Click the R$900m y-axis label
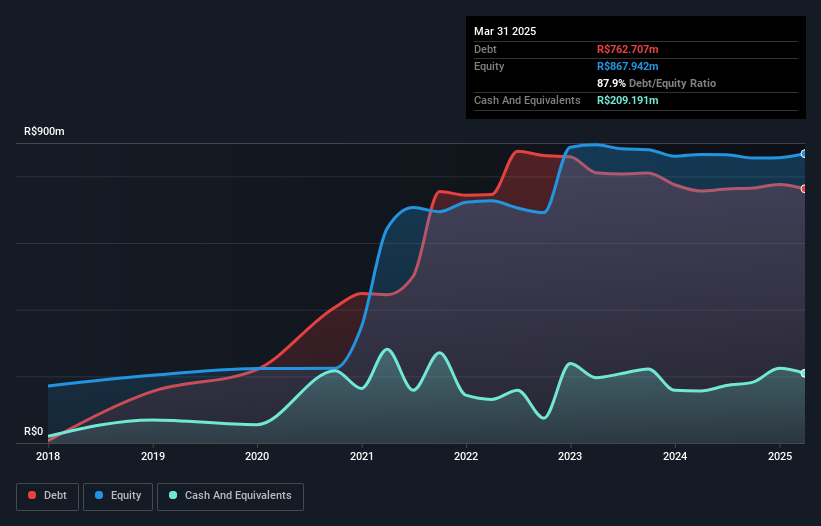Screen dimensions: 821x526 click(44, 131)
